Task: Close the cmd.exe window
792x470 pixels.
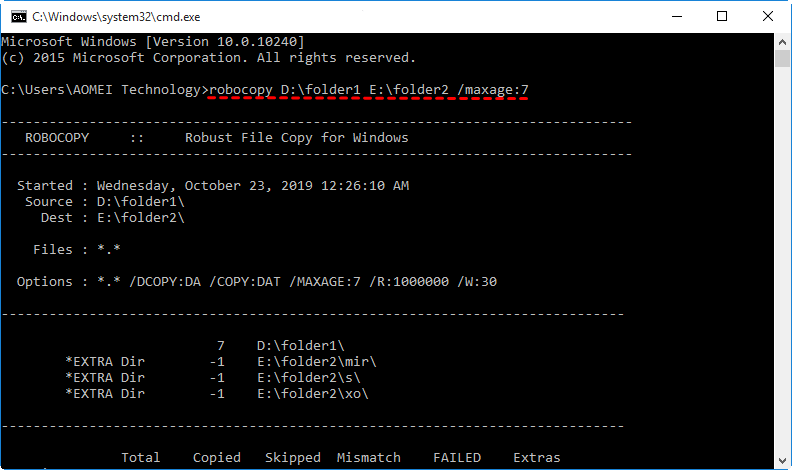Action: [x=768, y=17]
